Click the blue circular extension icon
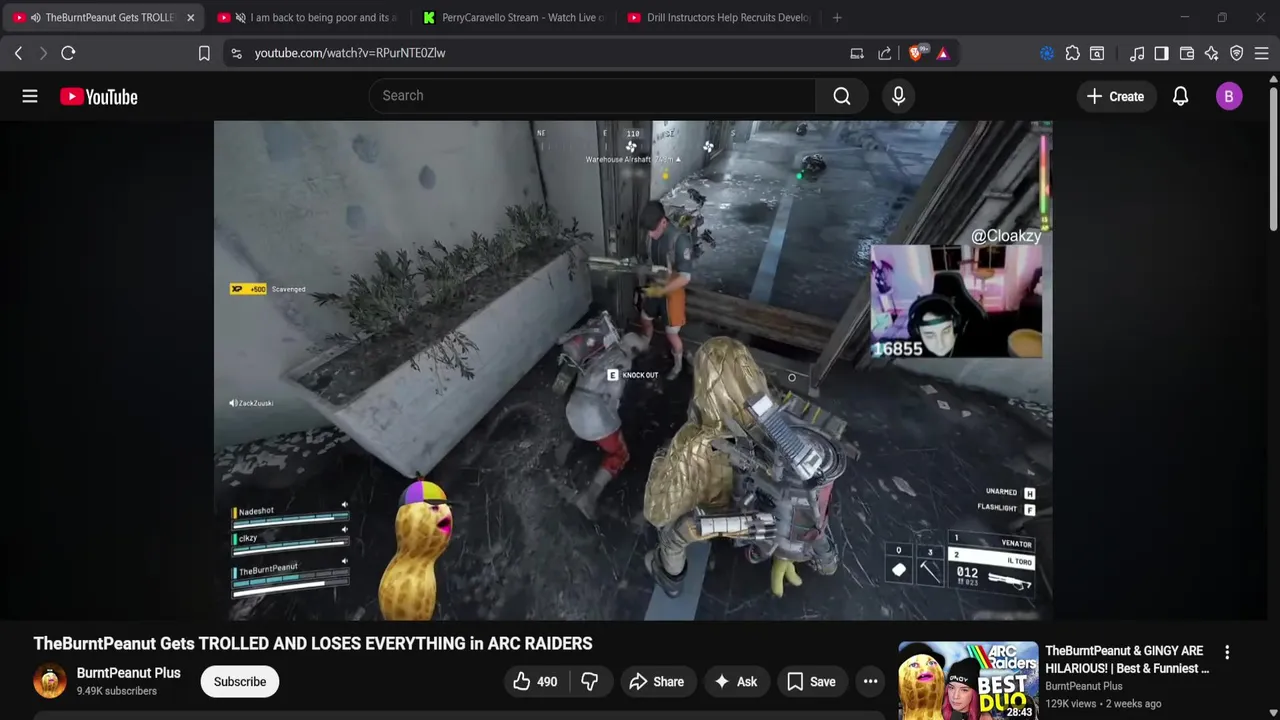Image resolution: width=1280 pixels, height=720 pixels. (1047, 53)
